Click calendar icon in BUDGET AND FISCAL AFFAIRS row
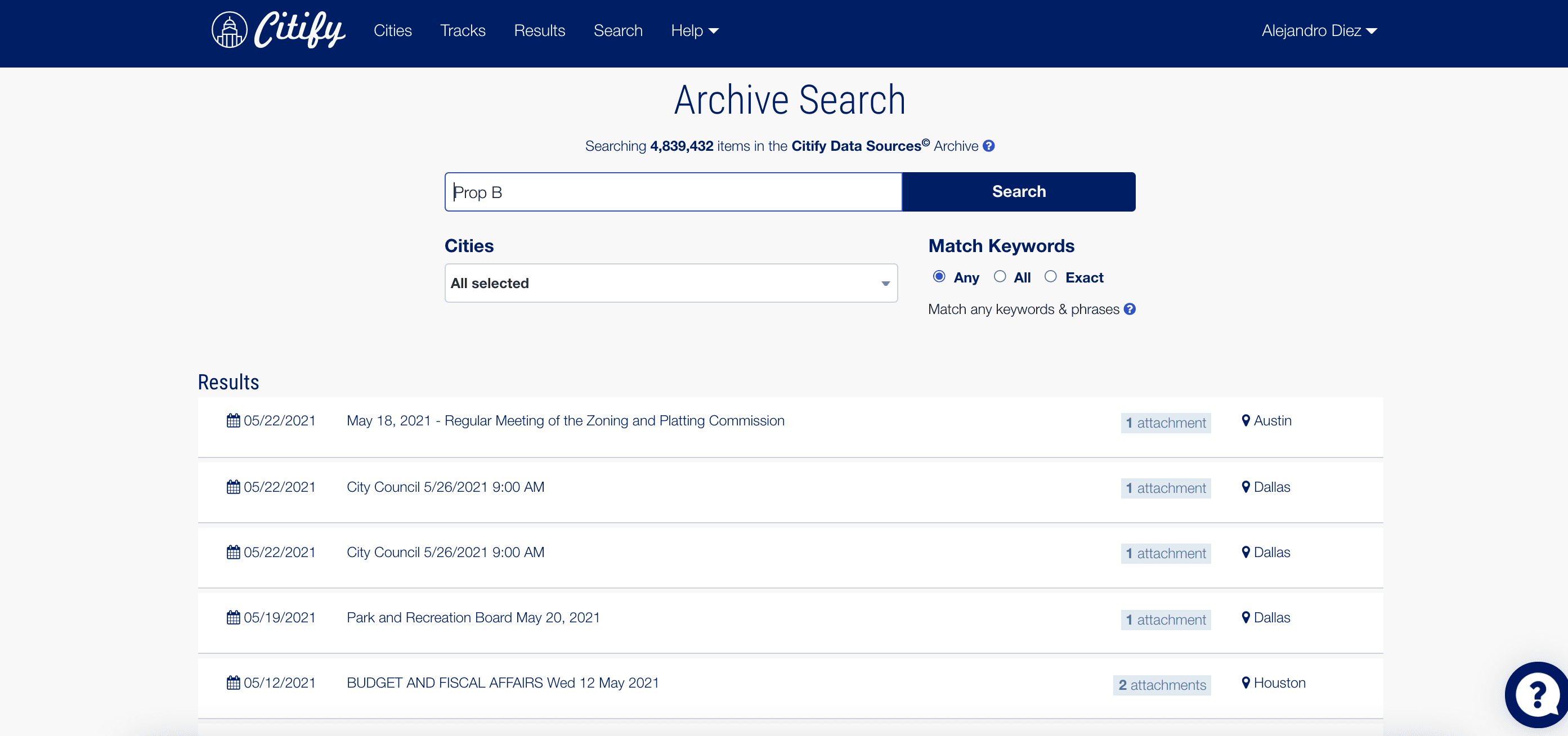1568x736 pixels. click(x=233, y=683)
